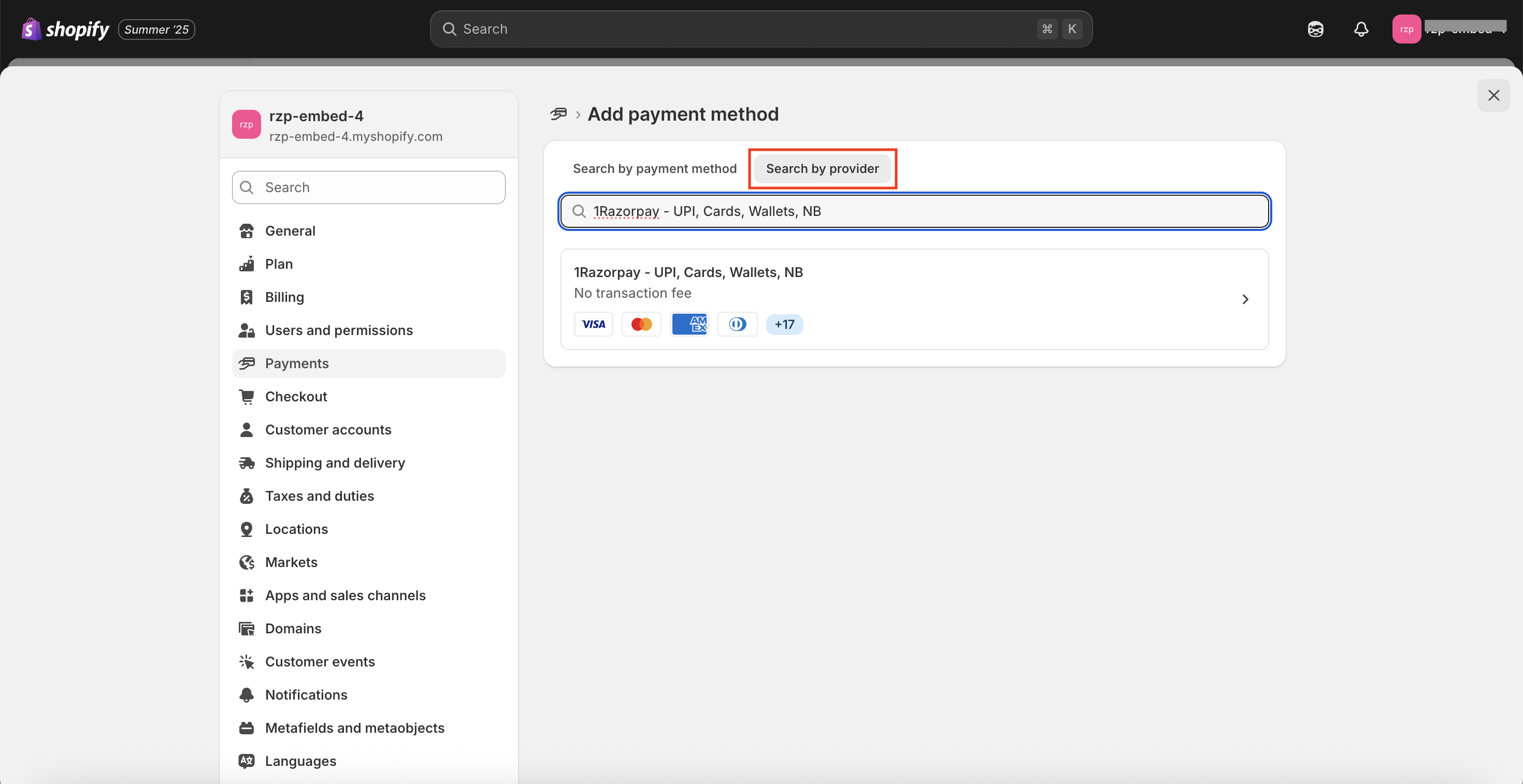The height and width of the screenshot is (784, 1523).
Task: Click the Languages icon
Action: (247, 760)
